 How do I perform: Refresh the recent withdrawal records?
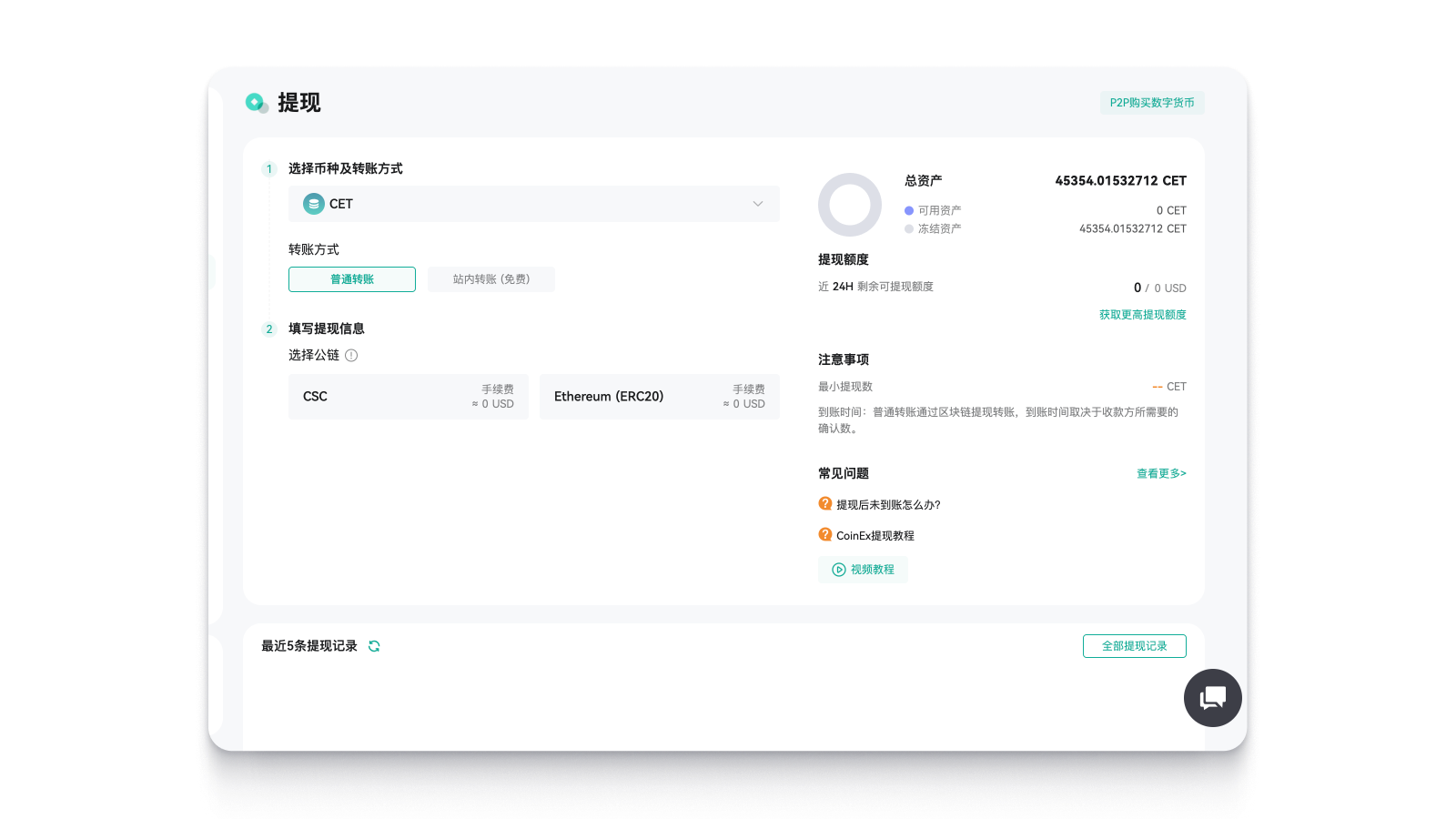[x=374, y=646]
